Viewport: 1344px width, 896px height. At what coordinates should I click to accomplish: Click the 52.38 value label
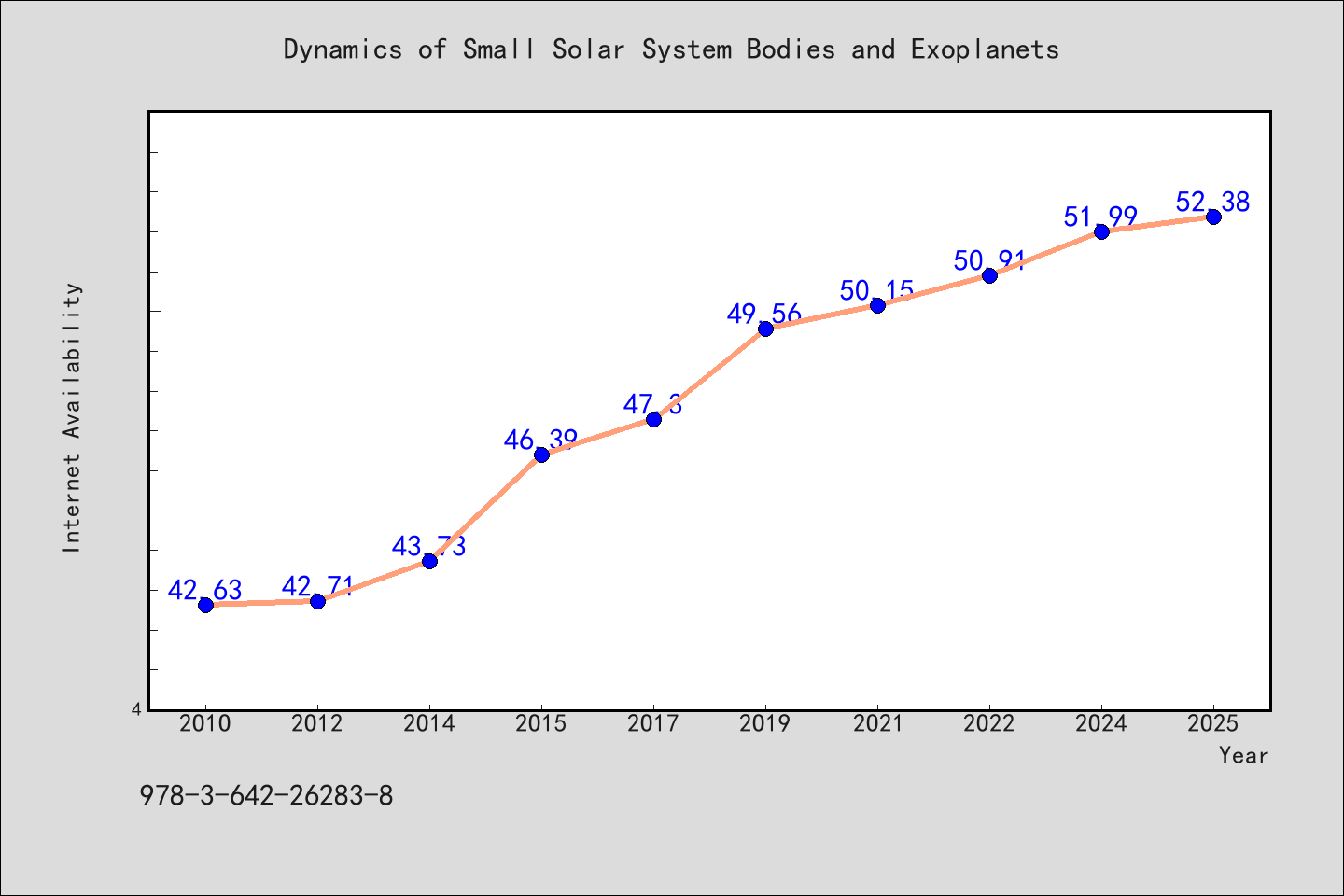click(1213, 203)
